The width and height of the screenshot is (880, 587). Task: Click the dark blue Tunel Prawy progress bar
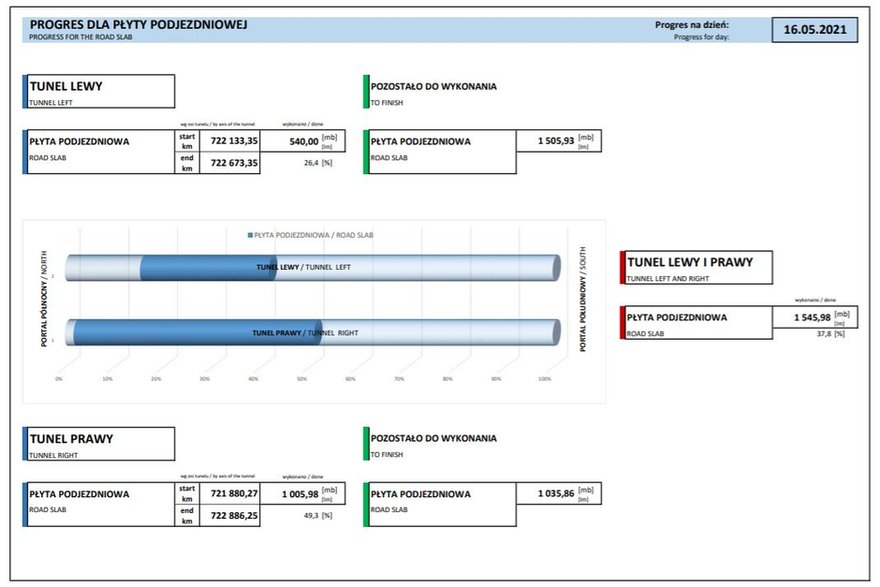(x=198, y=333)
